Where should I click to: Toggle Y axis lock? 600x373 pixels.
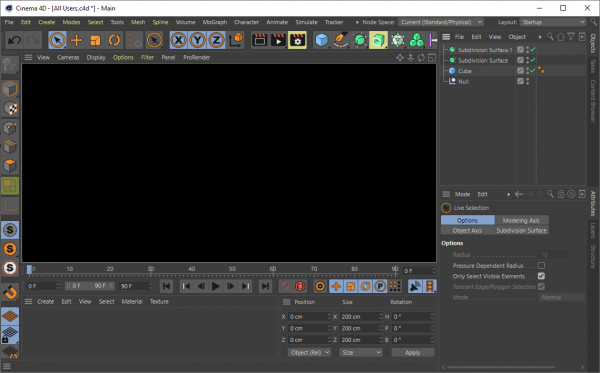[197, 40]
